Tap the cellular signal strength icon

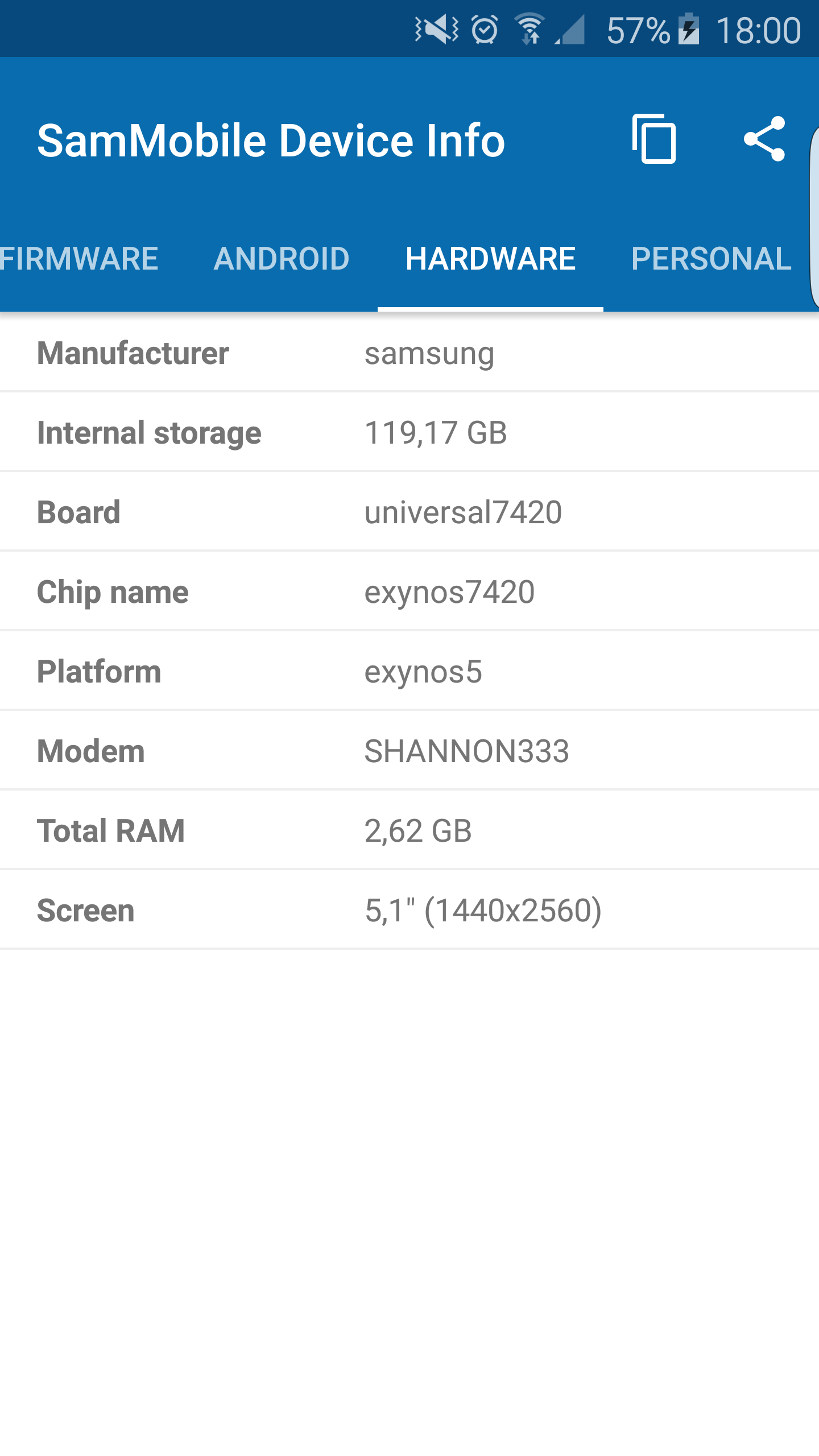[x=570, y=30]
